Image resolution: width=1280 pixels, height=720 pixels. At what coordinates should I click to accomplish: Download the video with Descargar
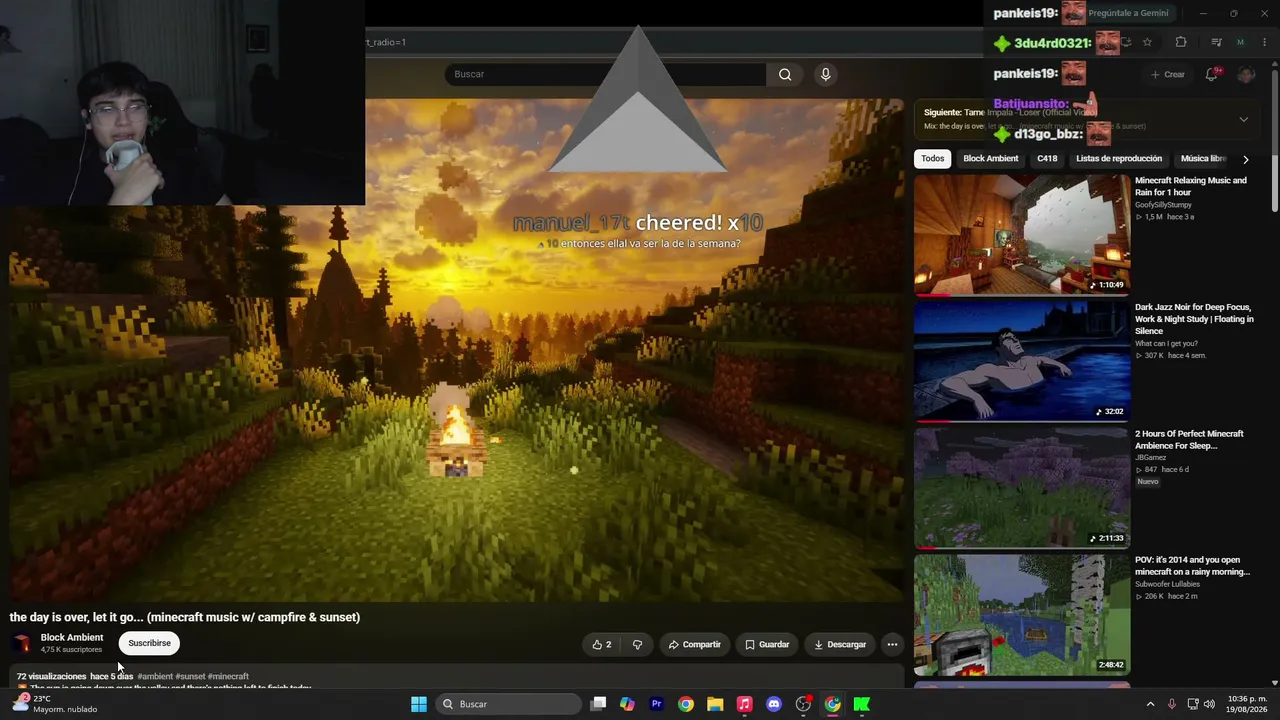(x=840, y=644)
